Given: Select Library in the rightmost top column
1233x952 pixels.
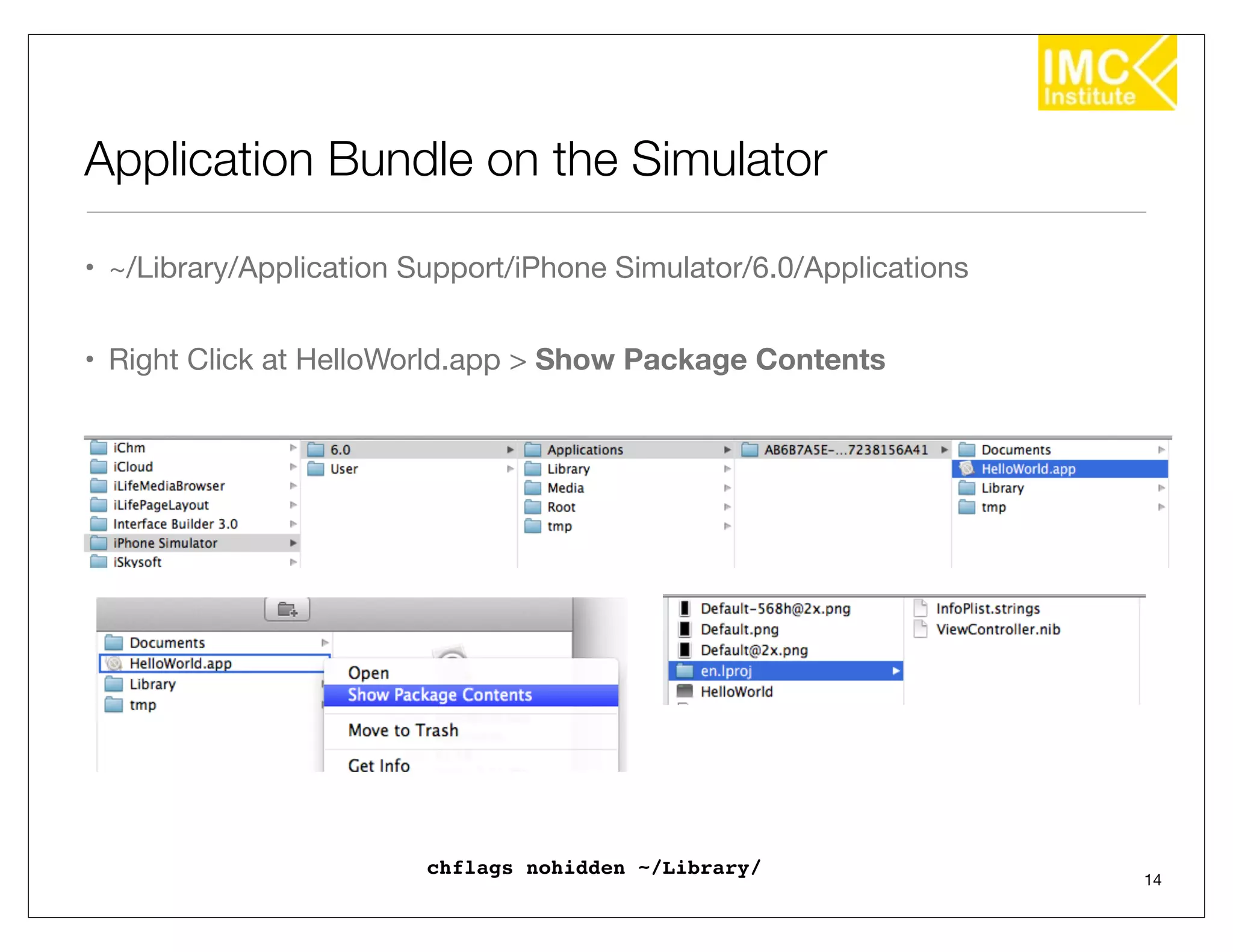Looking at the screenshot, I should click(x=1060, y=488).
